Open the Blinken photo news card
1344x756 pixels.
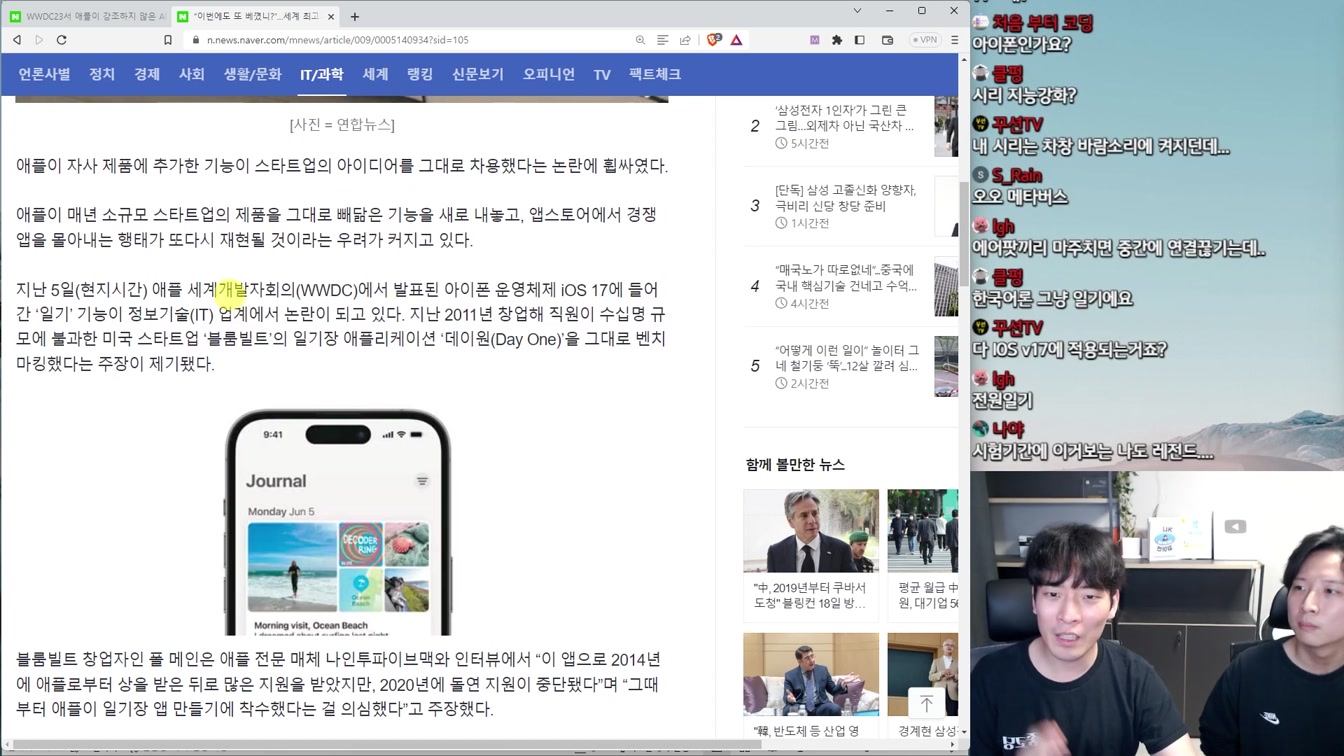pos(811,531)
